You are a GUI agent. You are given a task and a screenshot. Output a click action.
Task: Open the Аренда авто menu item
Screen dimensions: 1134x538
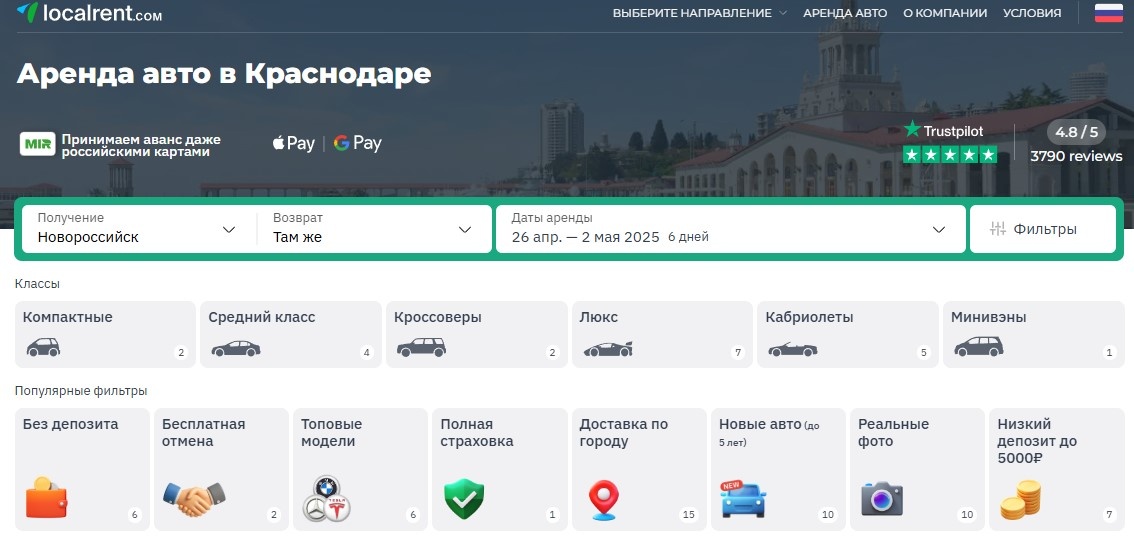click(845, 13)
